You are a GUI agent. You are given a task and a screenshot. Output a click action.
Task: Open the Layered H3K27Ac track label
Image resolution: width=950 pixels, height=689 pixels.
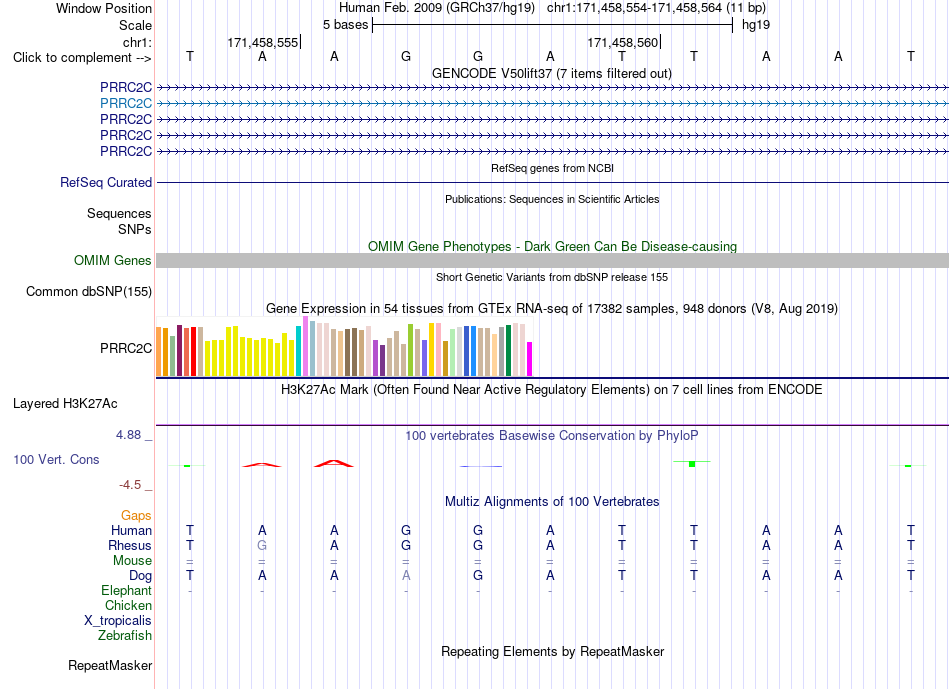65,404
